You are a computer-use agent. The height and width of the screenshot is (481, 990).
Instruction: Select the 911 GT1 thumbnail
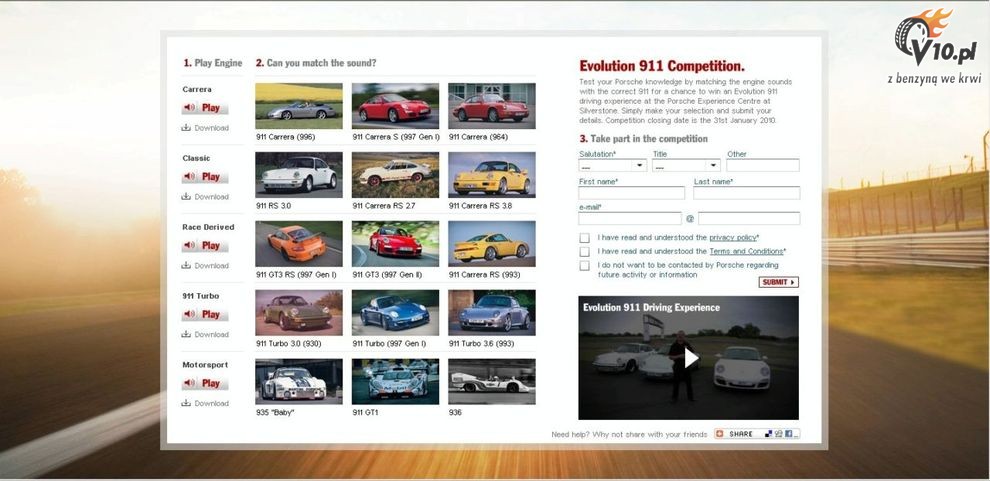point(395,381)
